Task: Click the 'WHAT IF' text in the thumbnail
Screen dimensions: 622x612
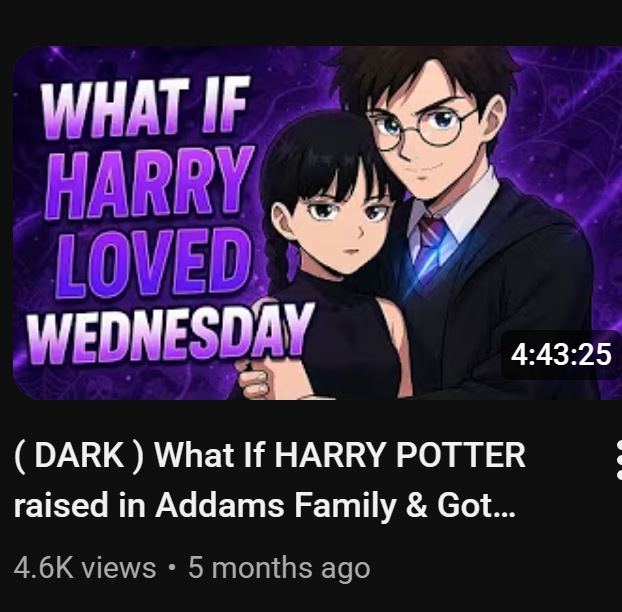Action: tap(146, 106)
